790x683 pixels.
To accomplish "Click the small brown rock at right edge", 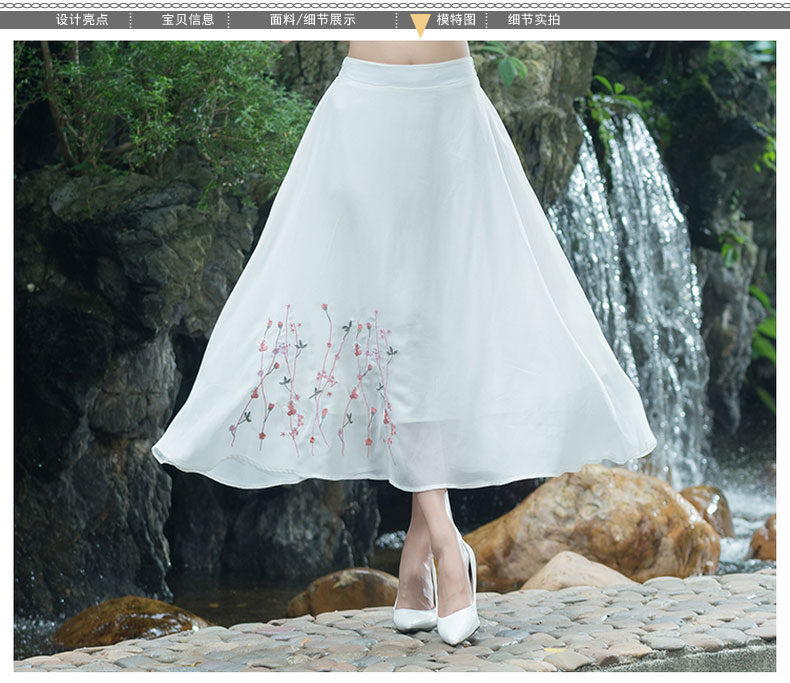I will pos(763,540).
